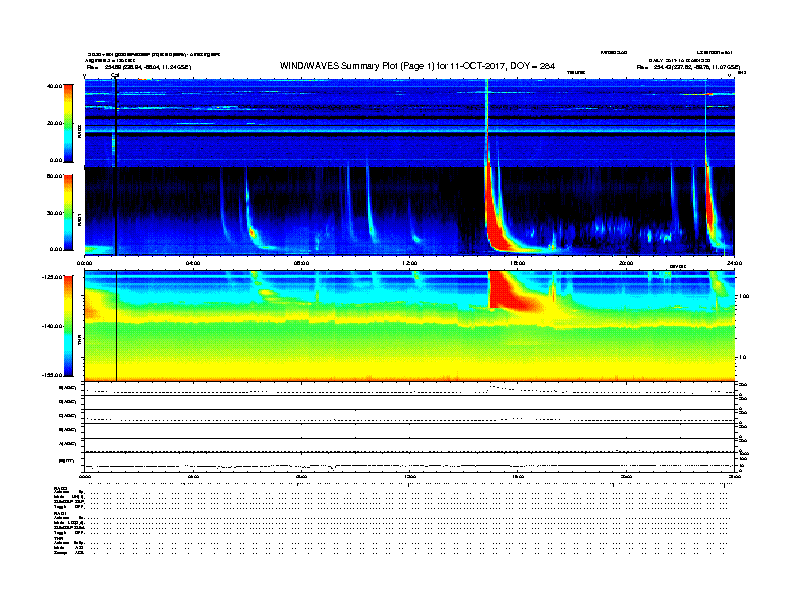The width and height of the screenshot is (792, 612).
Task: Click the rotated TNR axis label
Action: click(x=80, y=342)
